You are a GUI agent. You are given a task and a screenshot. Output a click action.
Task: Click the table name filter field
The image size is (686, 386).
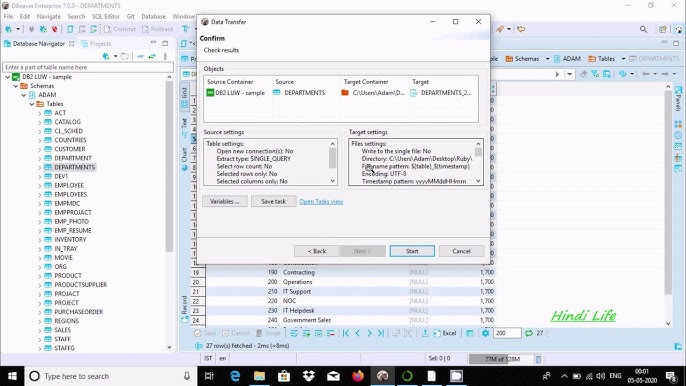tap(88, 67)
